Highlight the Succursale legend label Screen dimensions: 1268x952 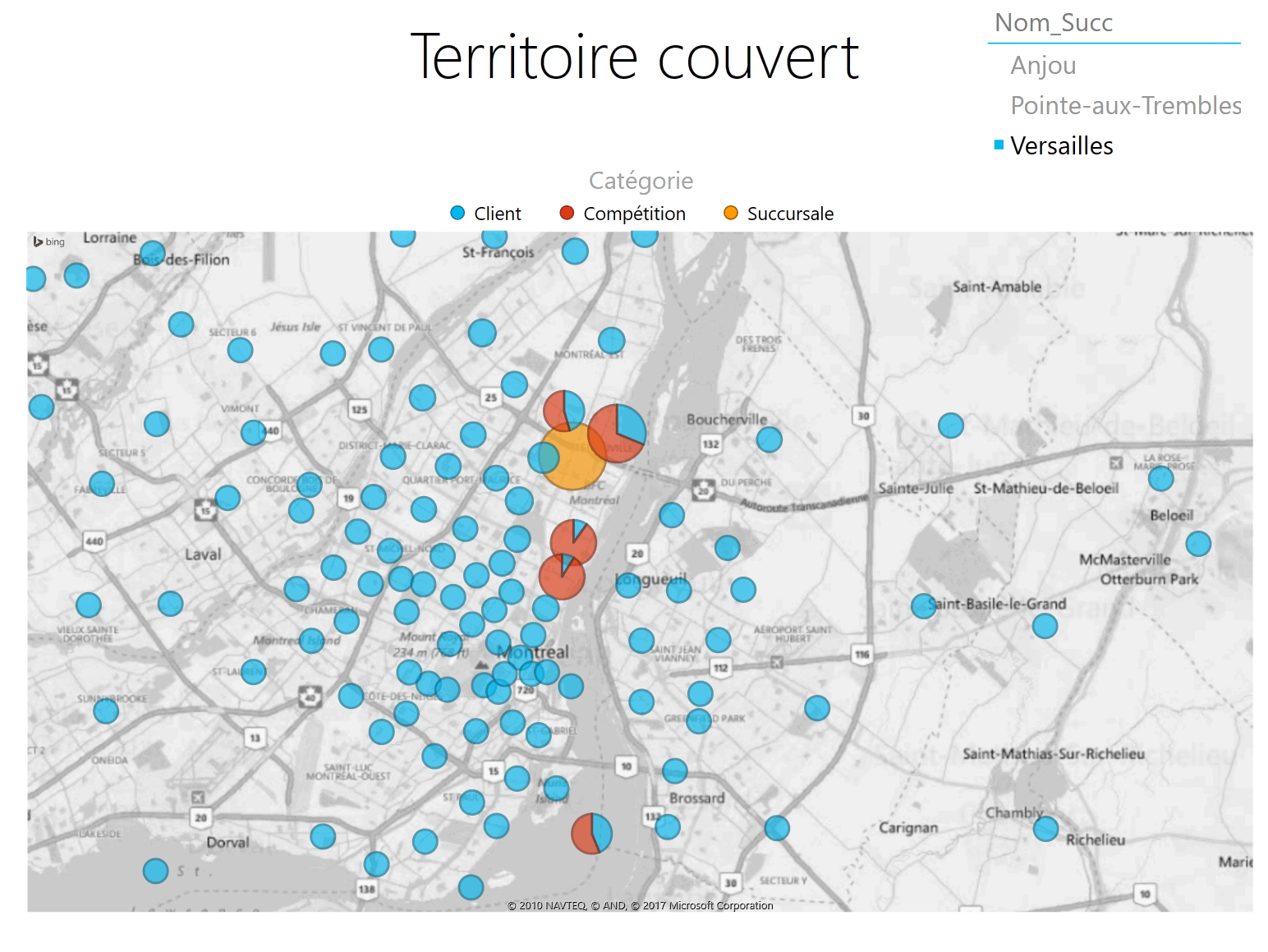tap(790, 214)
